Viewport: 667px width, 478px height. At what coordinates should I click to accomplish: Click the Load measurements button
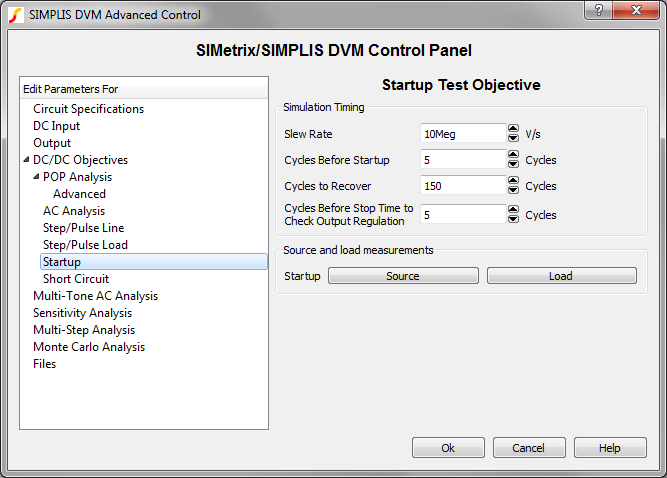pyautogui.click(x=561, y=276)
